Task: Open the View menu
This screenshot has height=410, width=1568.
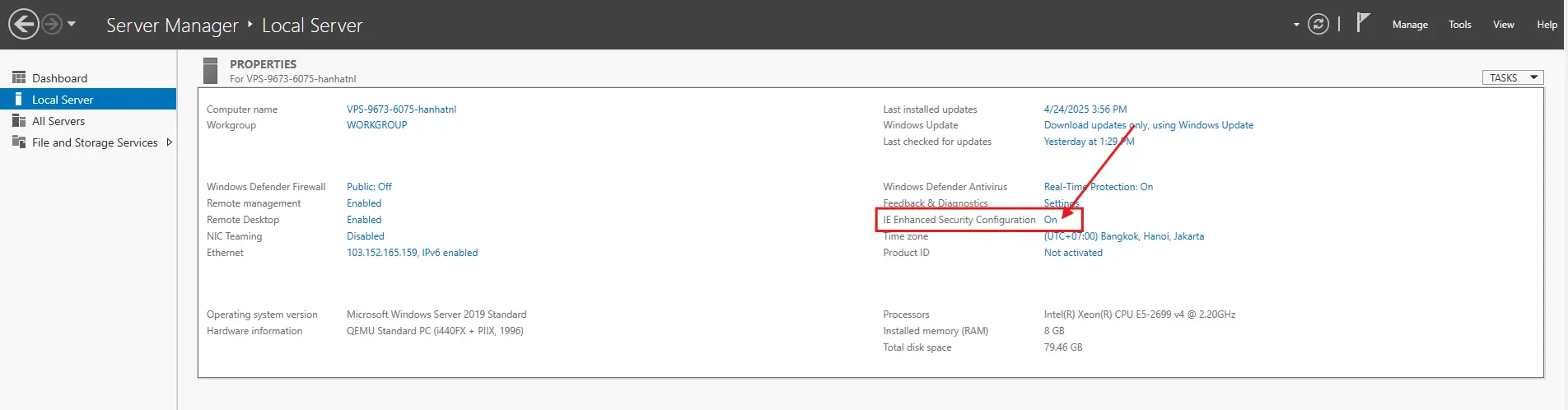Action: coord(1504,25)
